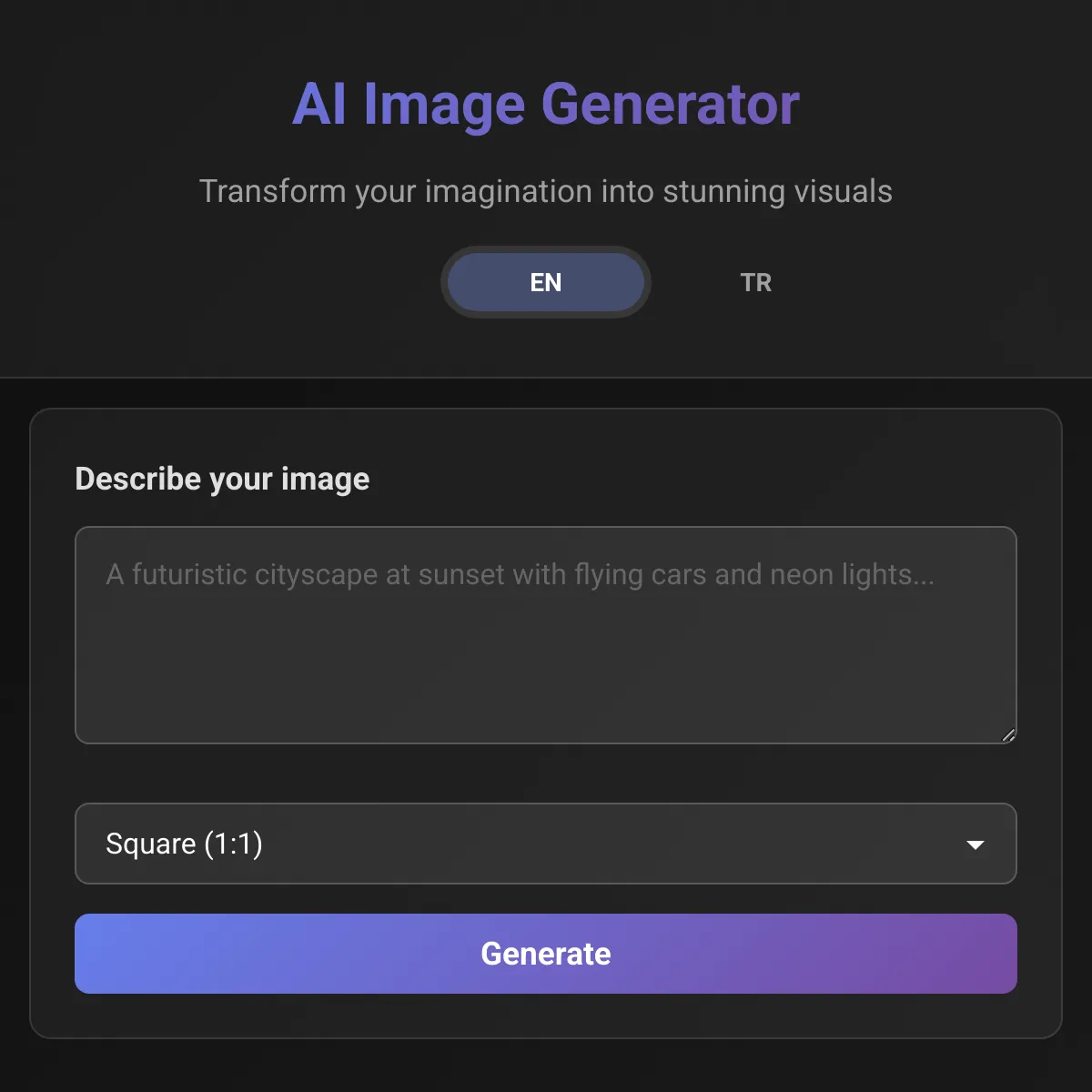Click the small triangle on the ratio selector
Image resolution: width=1092 pixels, height=1092 pixels.
[976, 844]
